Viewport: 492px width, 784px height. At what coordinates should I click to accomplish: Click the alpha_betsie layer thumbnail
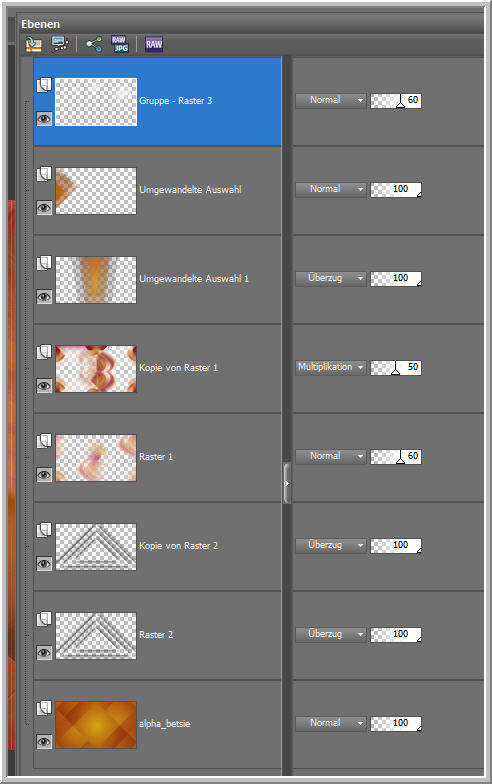[96, 724]
